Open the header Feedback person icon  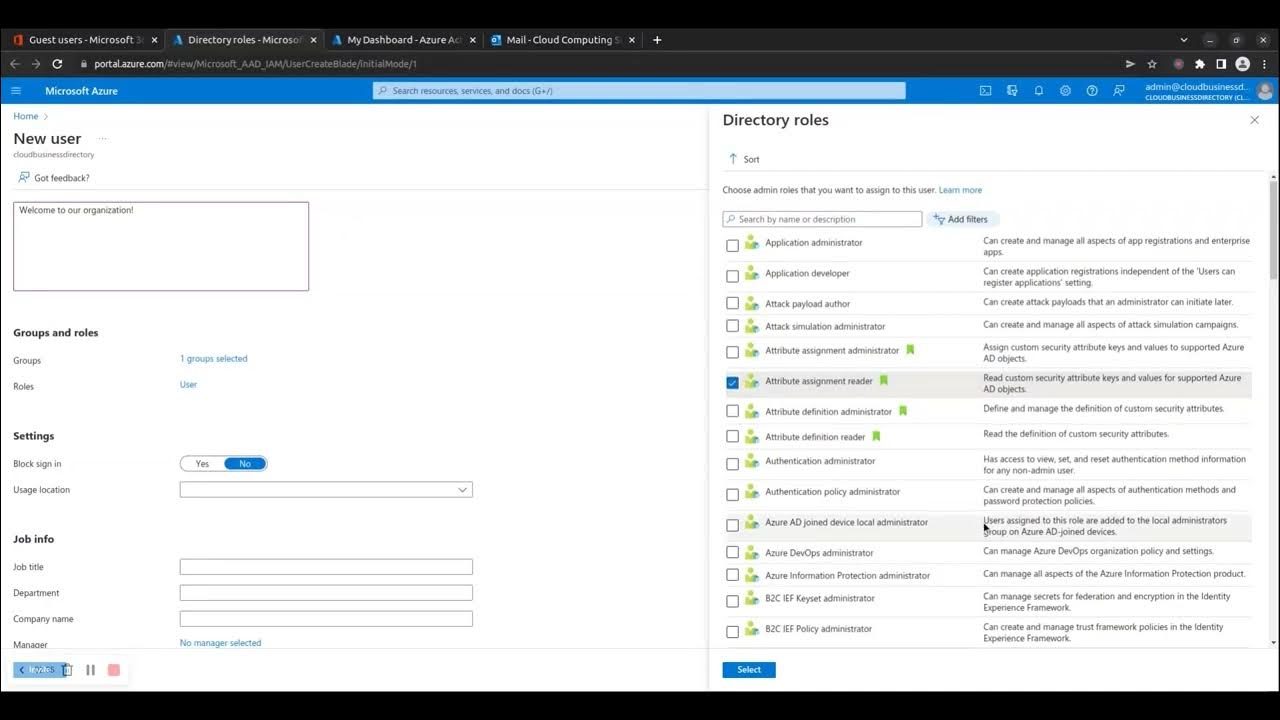[x=1119, y=90]
